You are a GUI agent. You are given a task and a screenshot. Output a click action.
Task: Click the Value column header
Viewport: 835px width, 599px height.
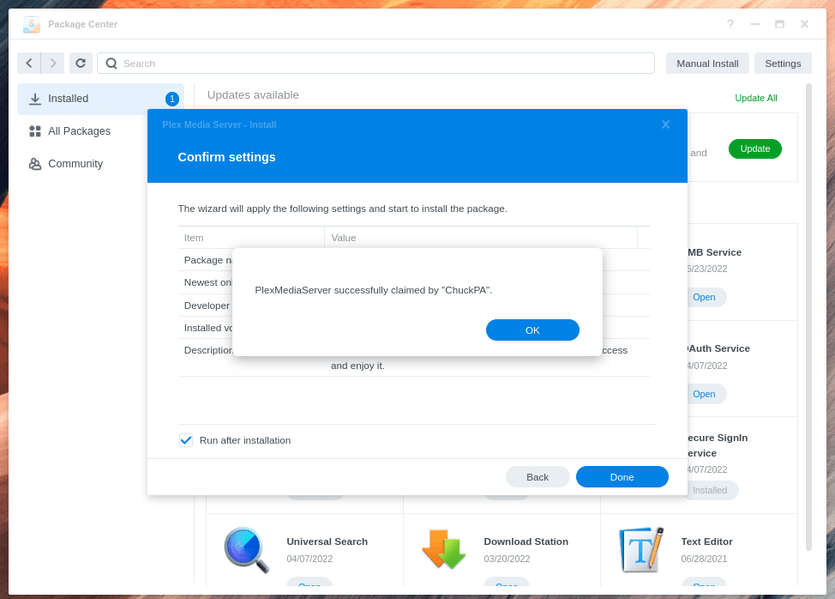tap(481, 238)
